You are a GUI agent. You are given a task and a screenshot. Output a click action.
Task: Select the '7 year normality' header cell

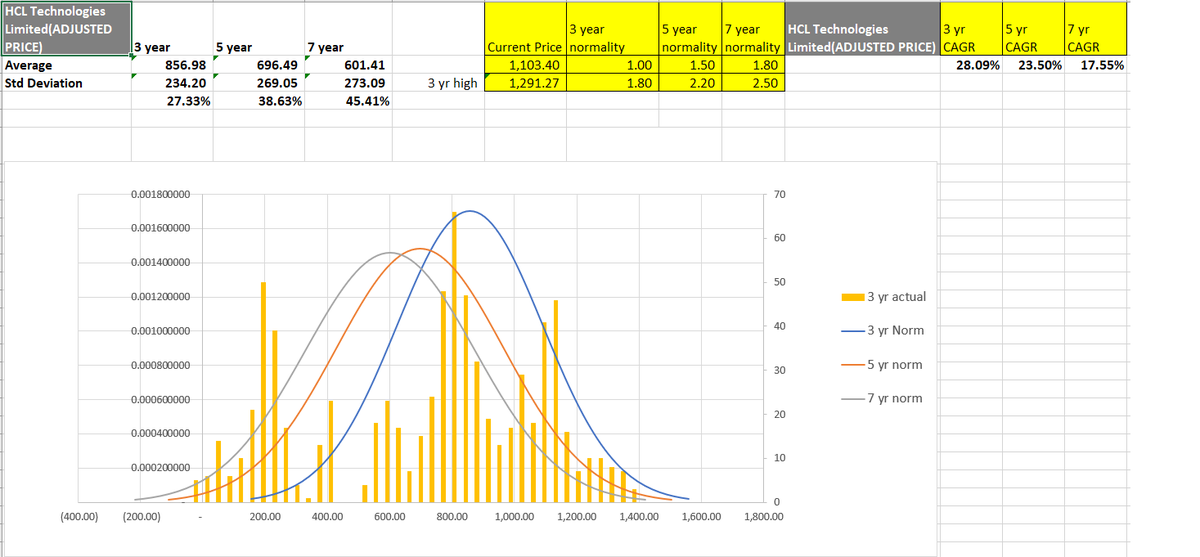click(x=753, y=29)
